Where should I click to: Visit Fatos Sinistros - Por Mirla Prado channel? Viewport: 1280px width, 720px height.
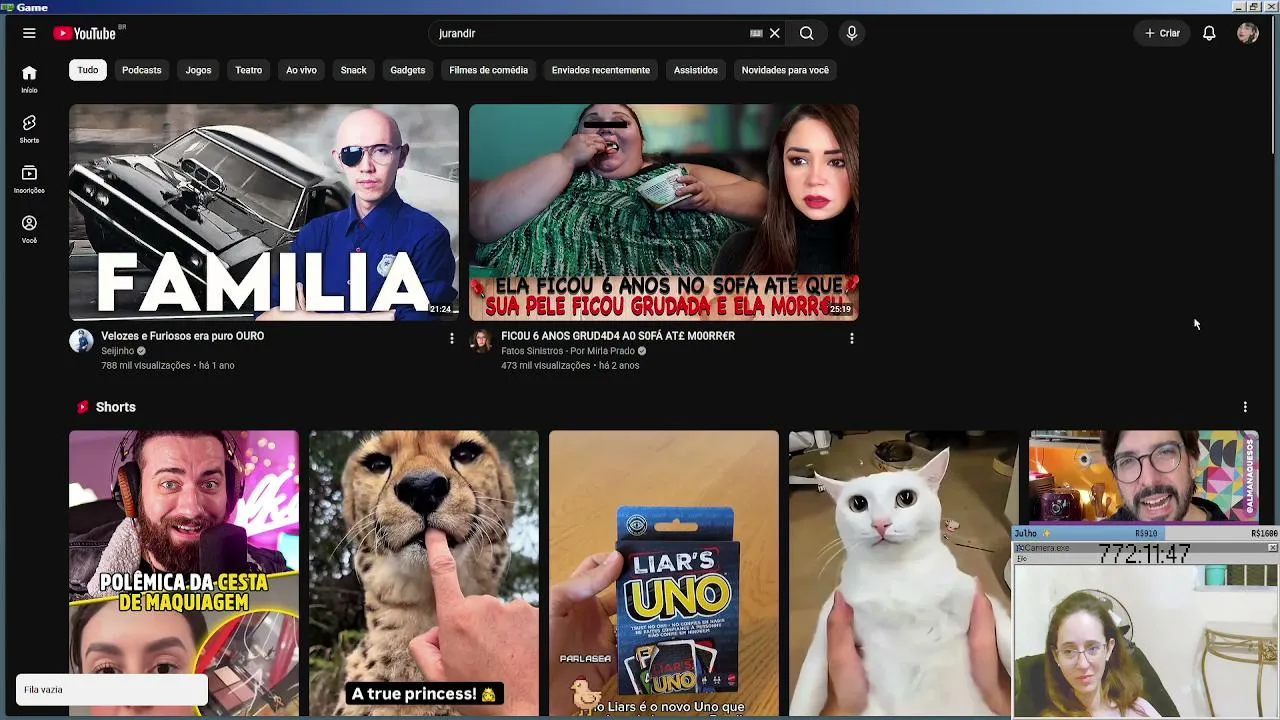567,351
